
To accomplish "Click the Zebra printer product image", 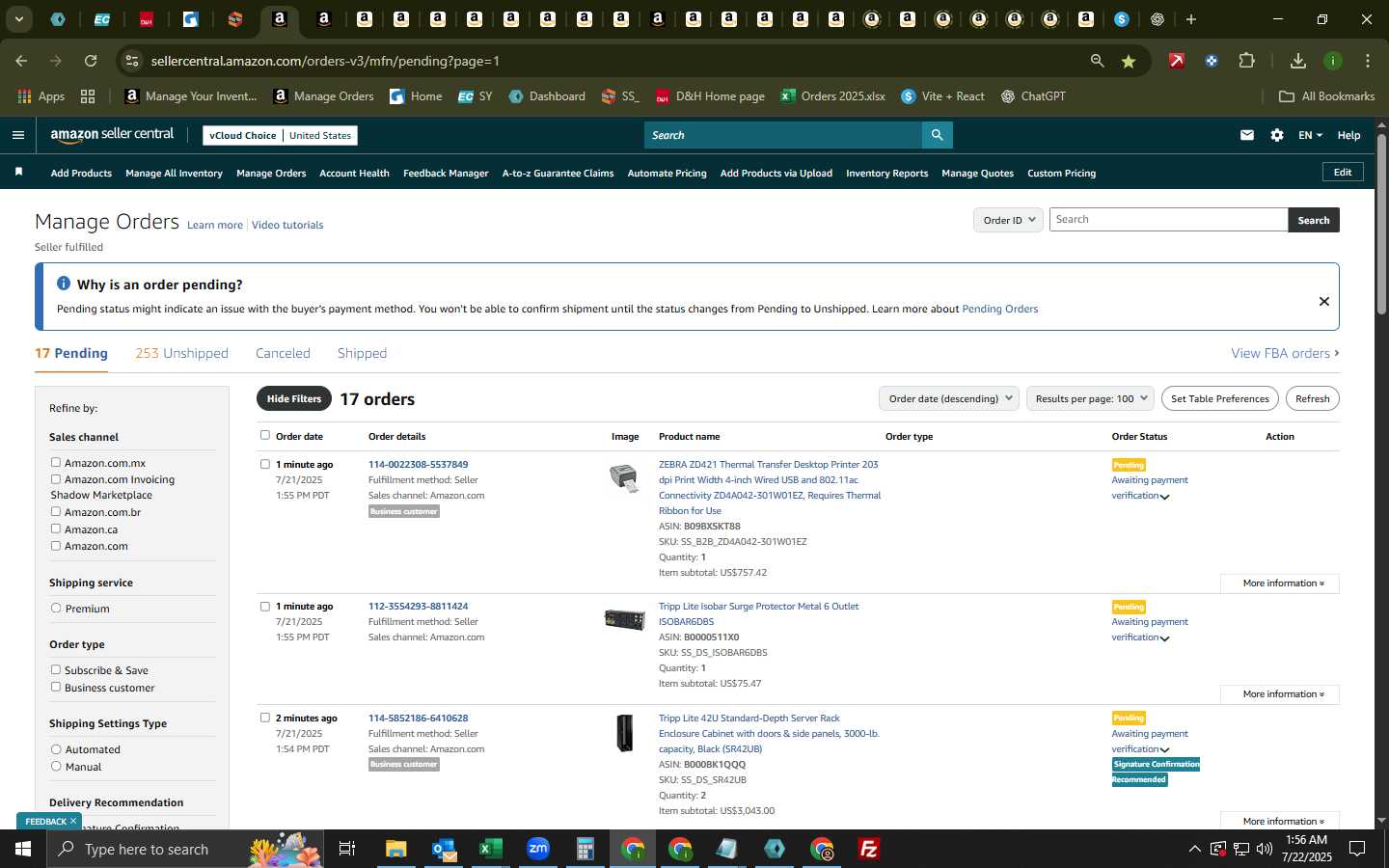I will [624, 477].
